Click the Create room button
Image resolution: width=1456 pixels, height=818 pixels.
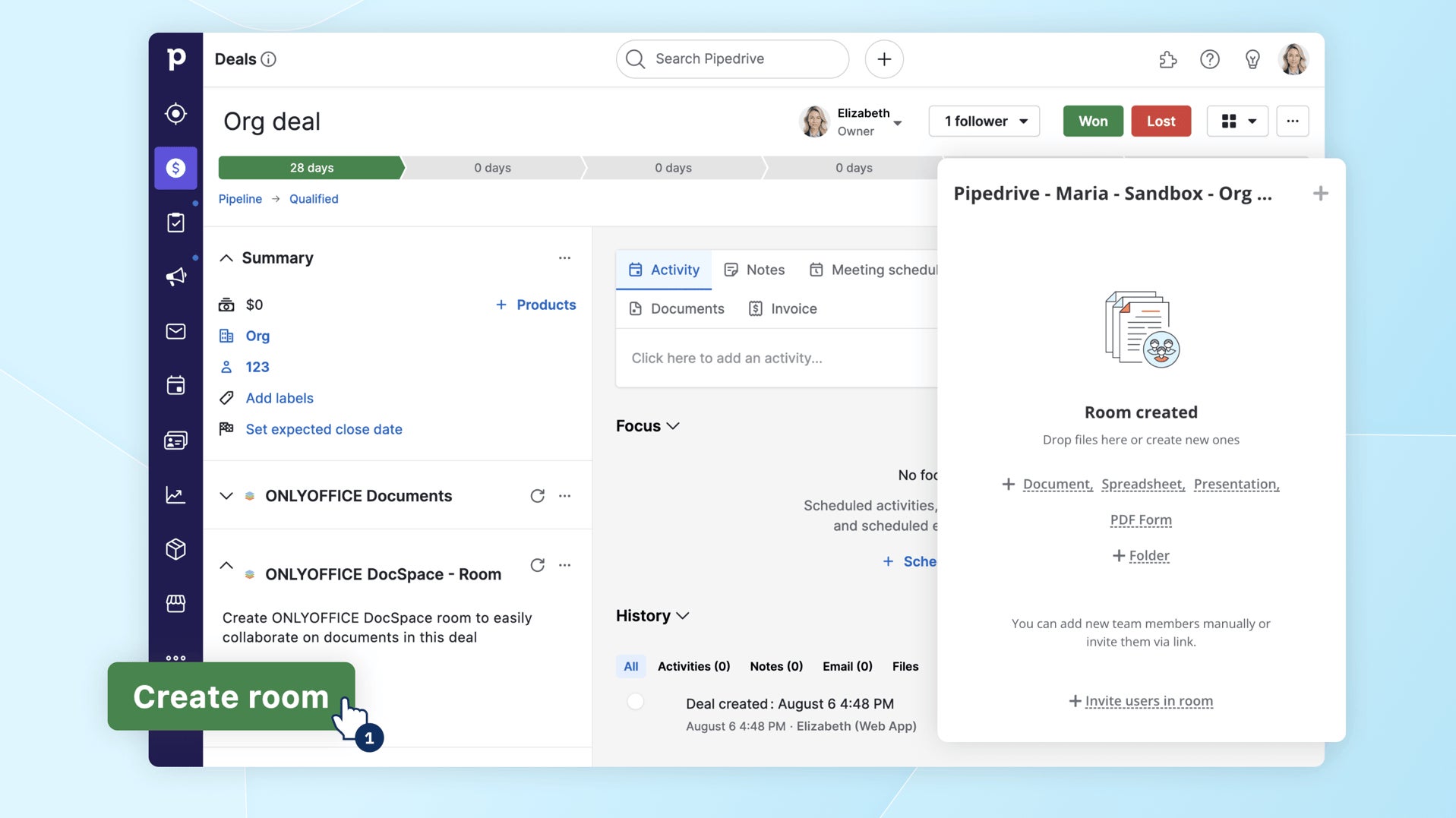(231, 696)
